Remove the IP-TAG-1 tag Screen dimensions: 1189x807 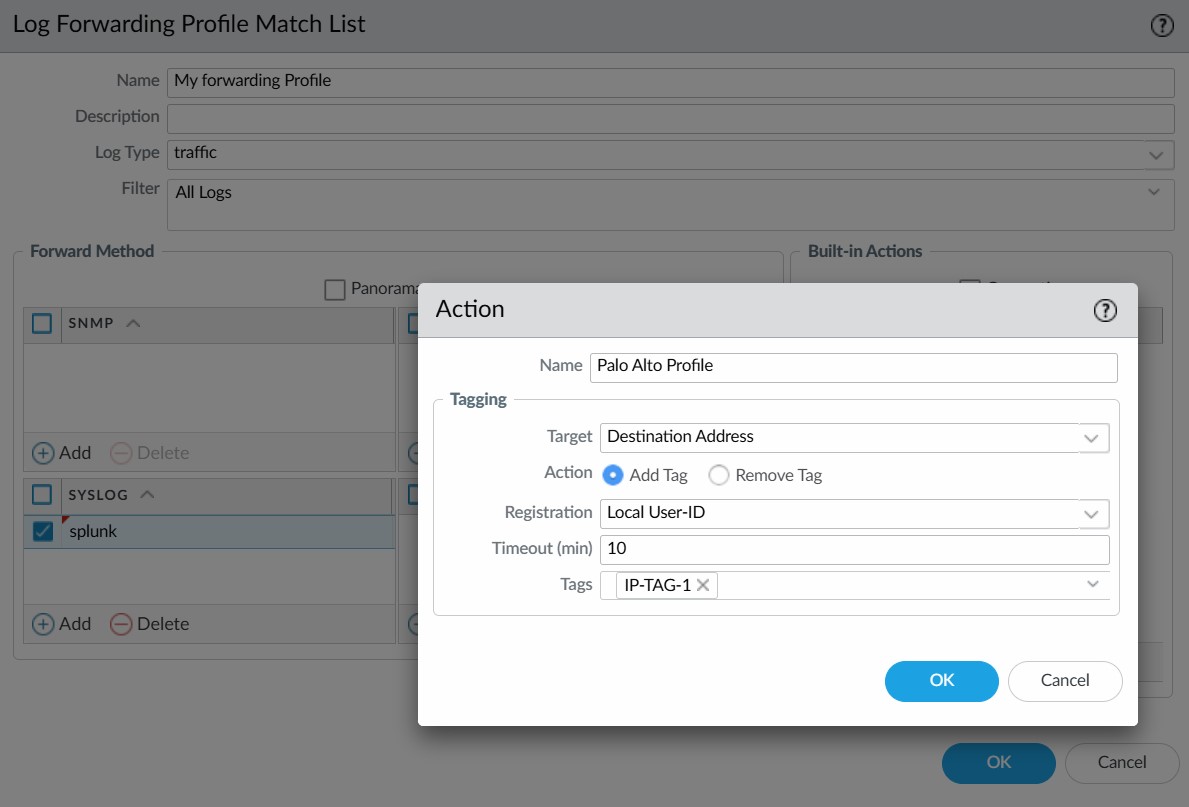(703, 586)
